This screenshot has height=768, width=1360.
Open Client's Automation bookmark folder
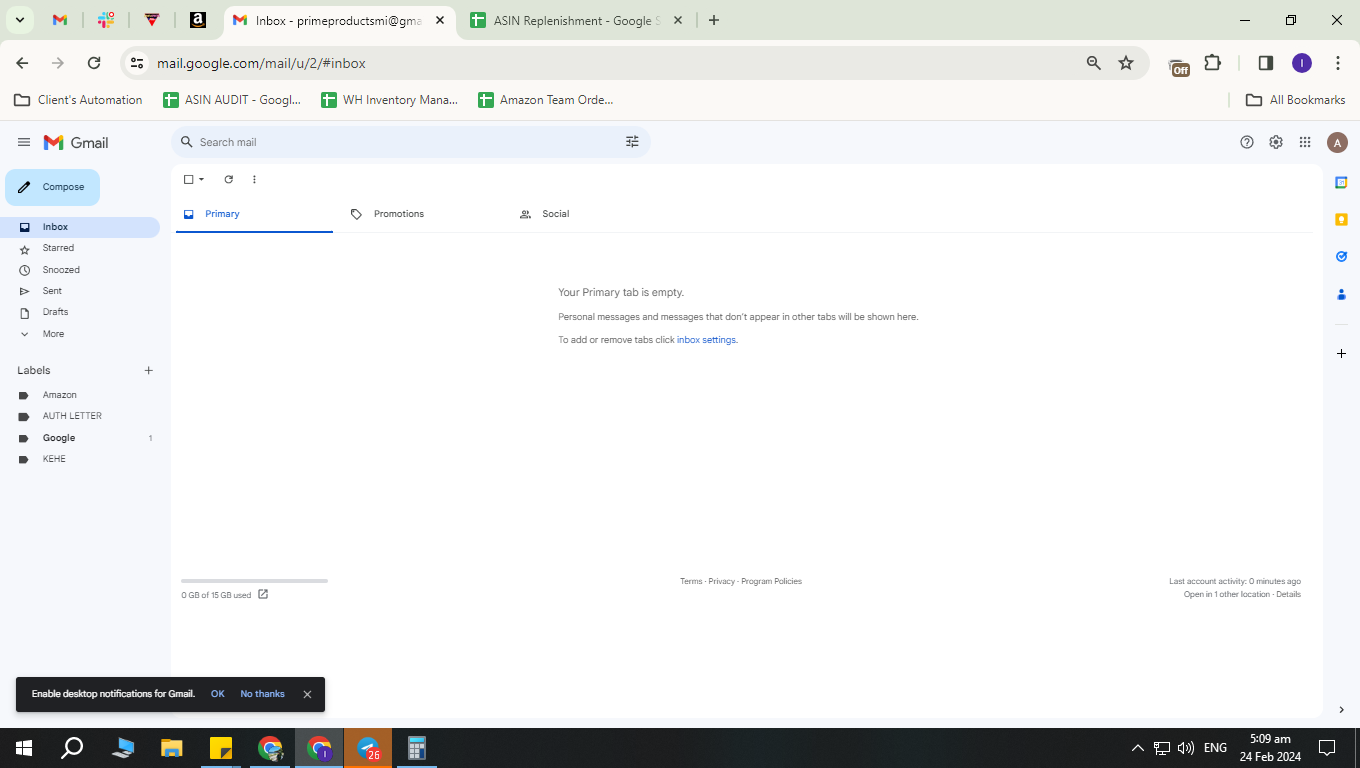pyautogui.click(x=78, y=100)
